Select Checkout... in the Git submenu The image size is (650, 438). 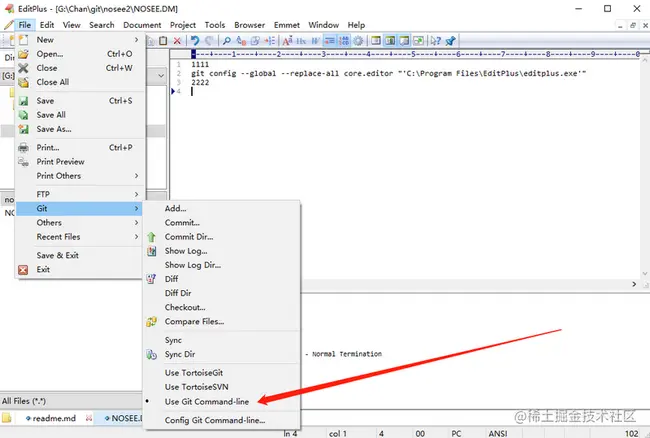tap(222, 307)
